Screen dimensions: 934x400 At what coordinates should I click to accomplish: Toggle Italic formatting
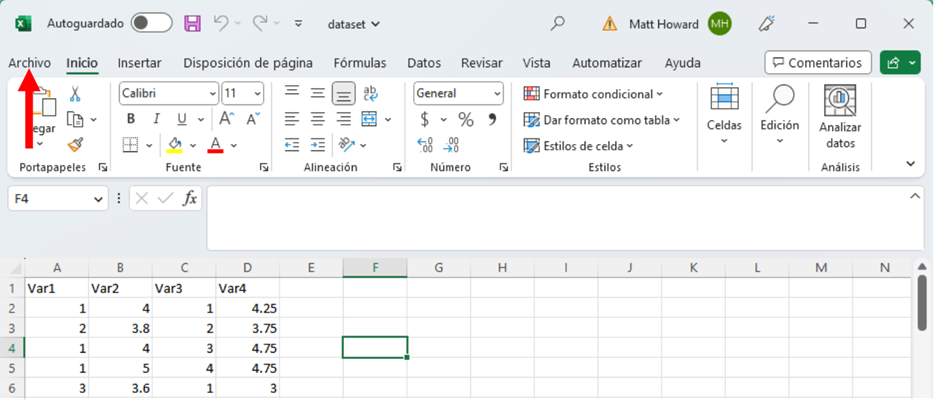(x=157, y=119)
